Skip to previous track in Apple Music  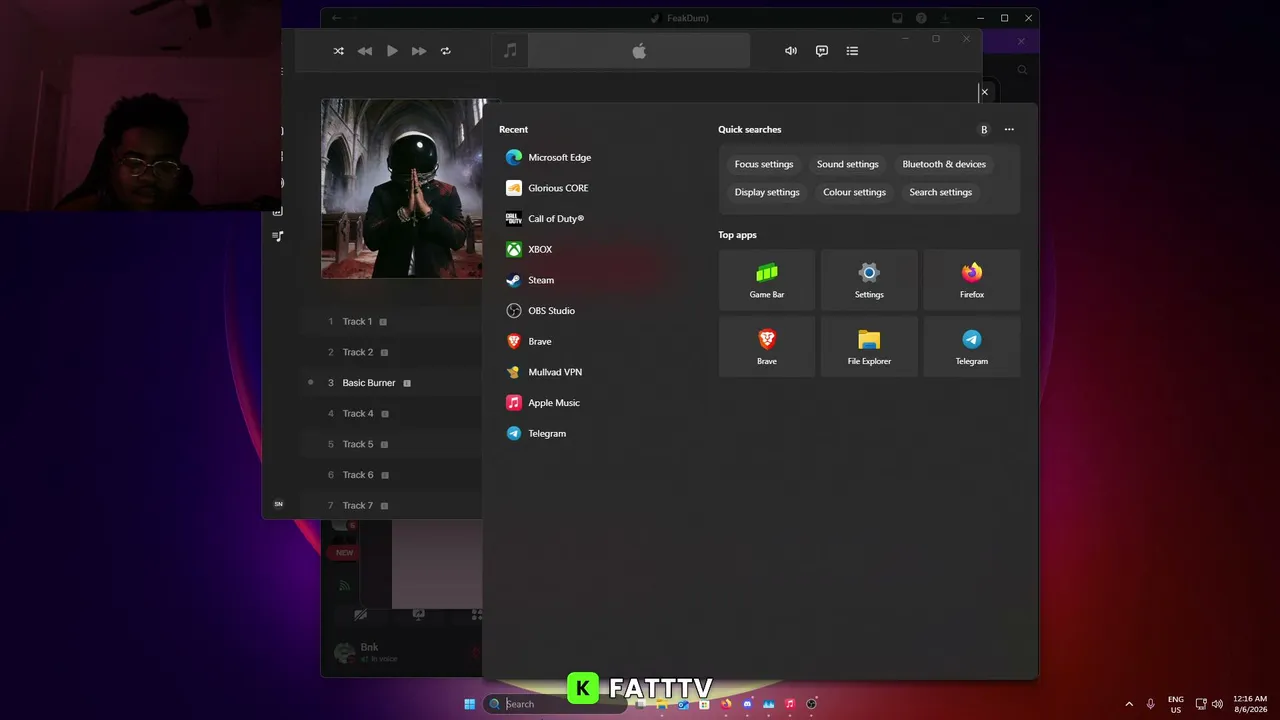click(365, 51)
